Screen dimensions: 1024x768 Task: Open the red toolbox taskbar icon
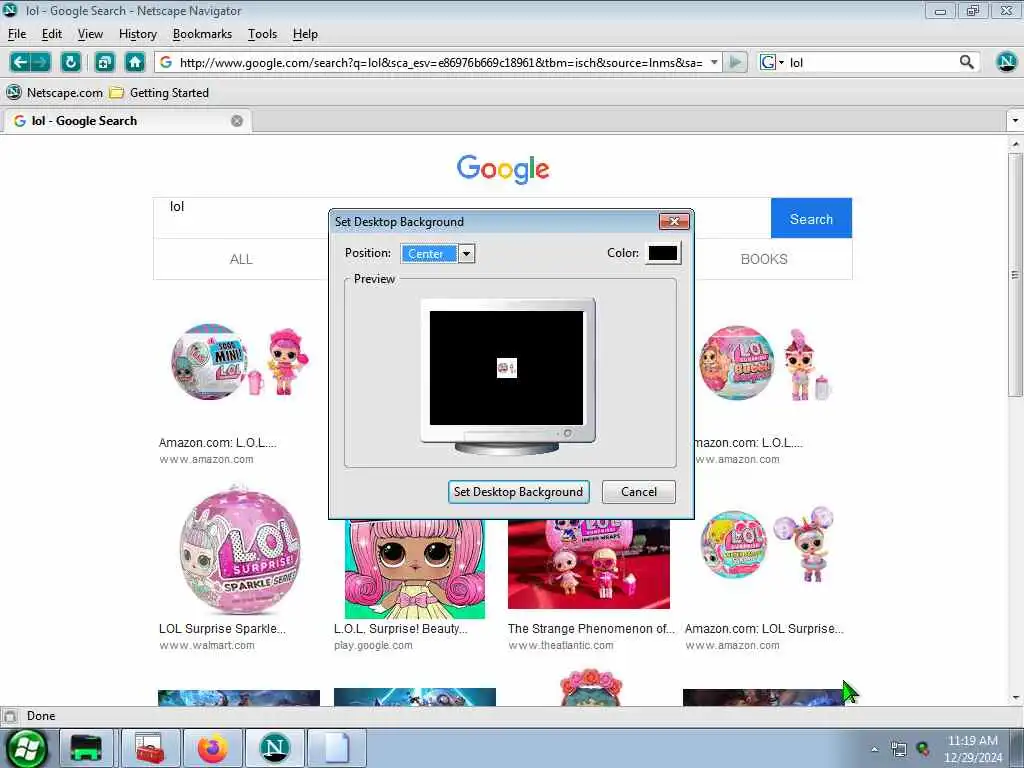pyautogui.click(x=150, y=748)
